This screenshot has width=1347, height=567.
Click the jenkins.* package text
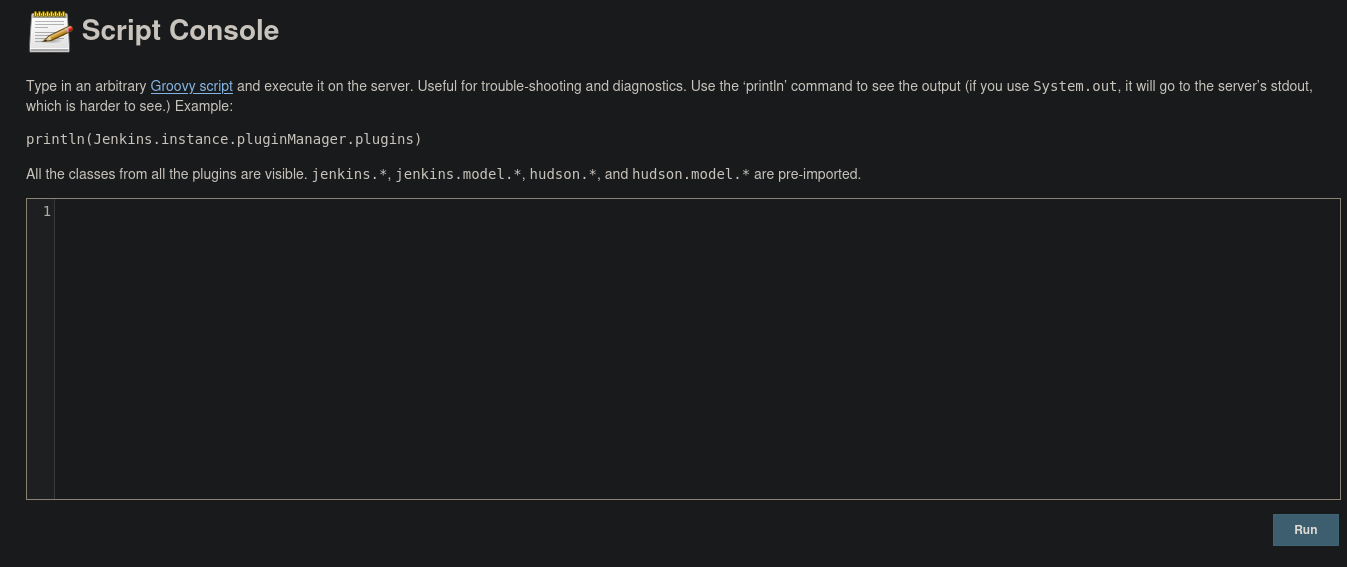pyautogui.click(x=349, y=174)
